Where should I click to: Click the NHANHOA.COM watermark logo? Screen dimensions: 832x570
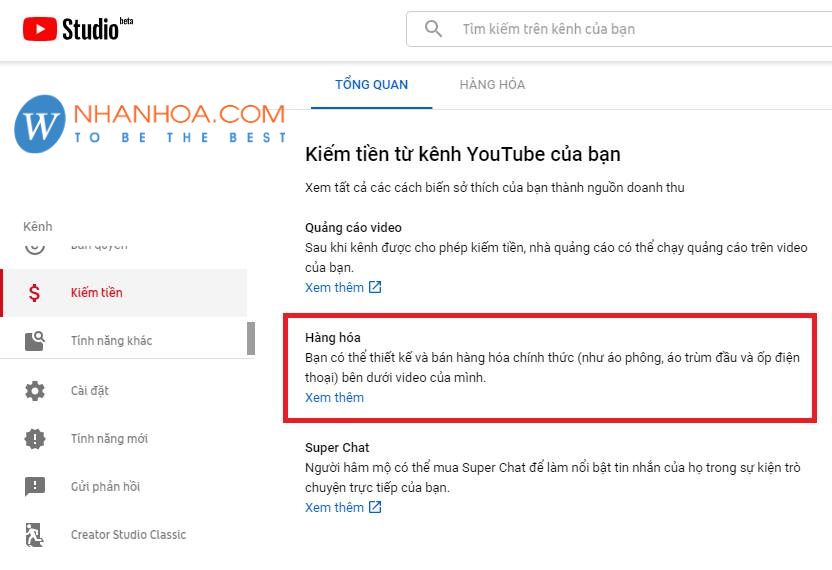[x=150, y=124]
